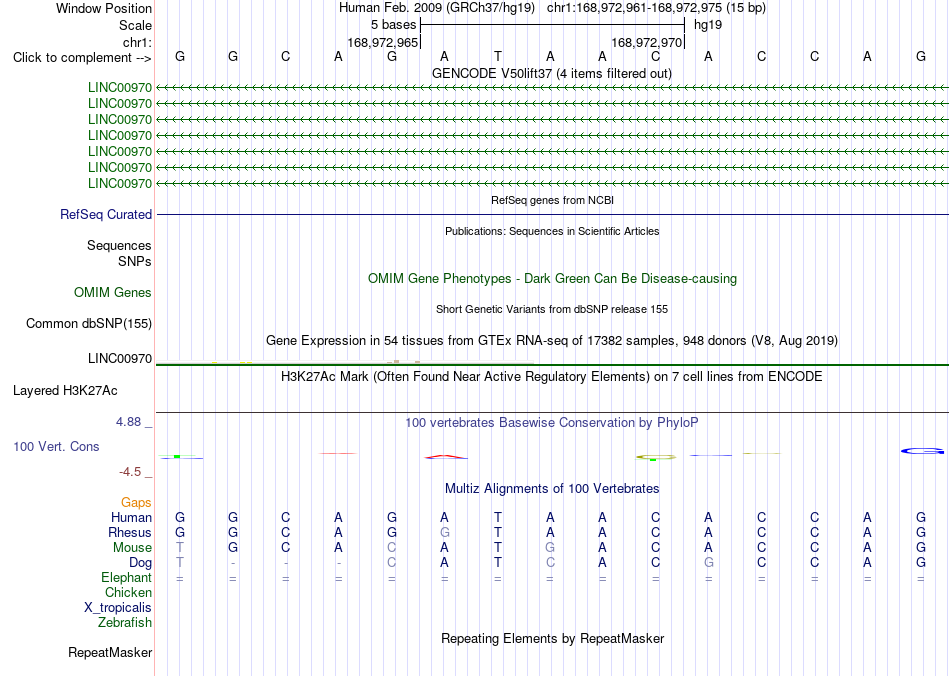Click the "chr1:168,972,961-168,972,975 (15 bp)" position text

click(x=656, y=8)
